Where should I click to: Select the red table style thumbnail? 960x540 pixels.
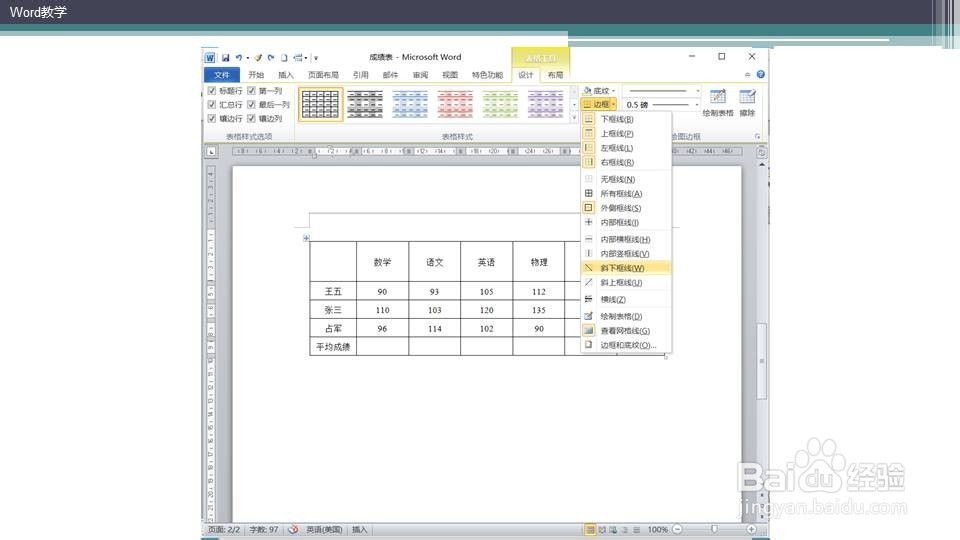tap(455, 104)
